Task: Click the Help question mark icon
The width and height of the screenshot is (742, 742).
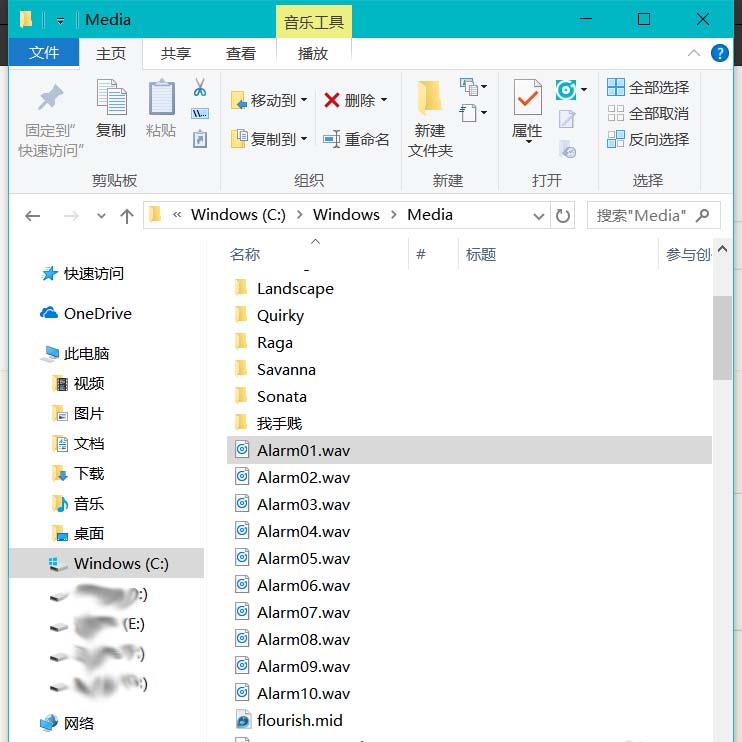Action: (x=719, y=53)
